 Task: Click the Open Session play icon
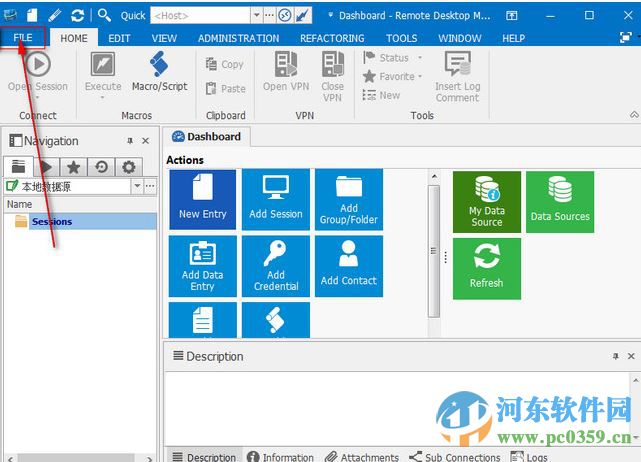(x=38, y=64)
